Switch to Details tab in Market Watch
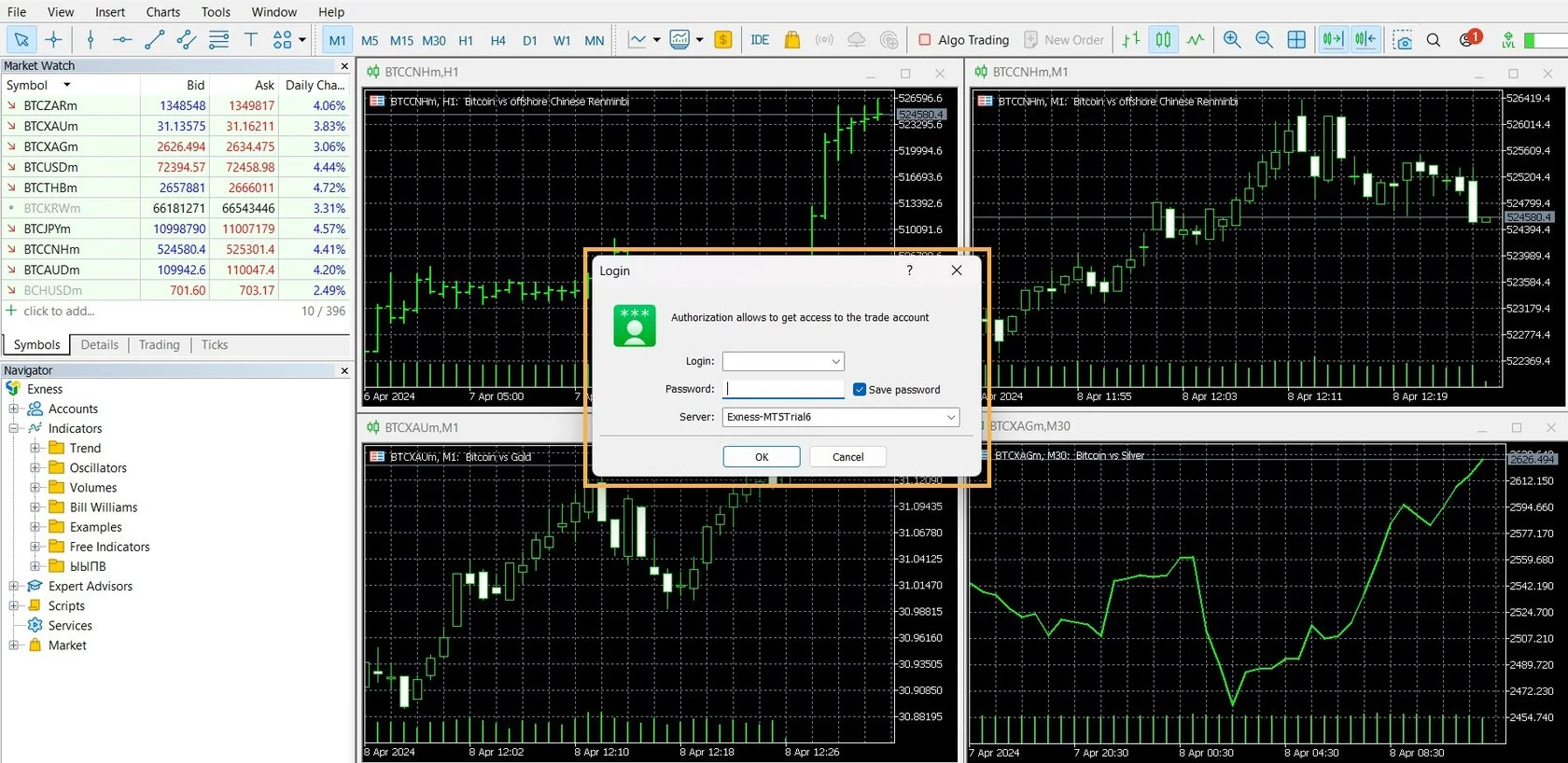The image size is (1568, 763). point(100,344)
